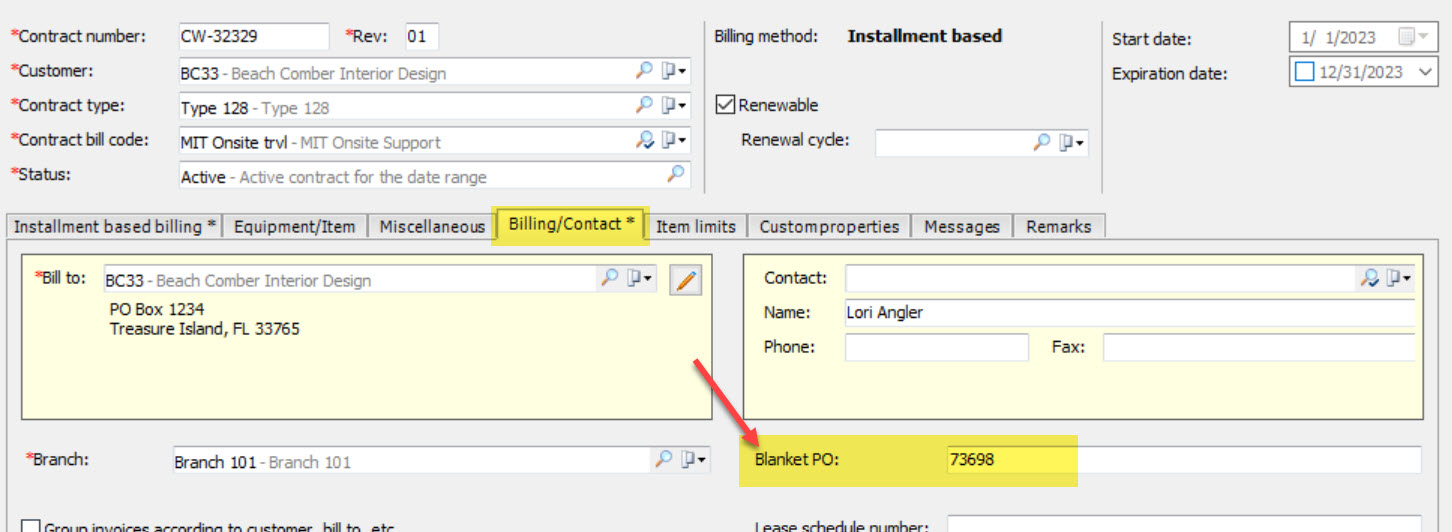1452x532 pixels.
Task: Select Treasure Island, FL 33765 text
Action: 205,328
